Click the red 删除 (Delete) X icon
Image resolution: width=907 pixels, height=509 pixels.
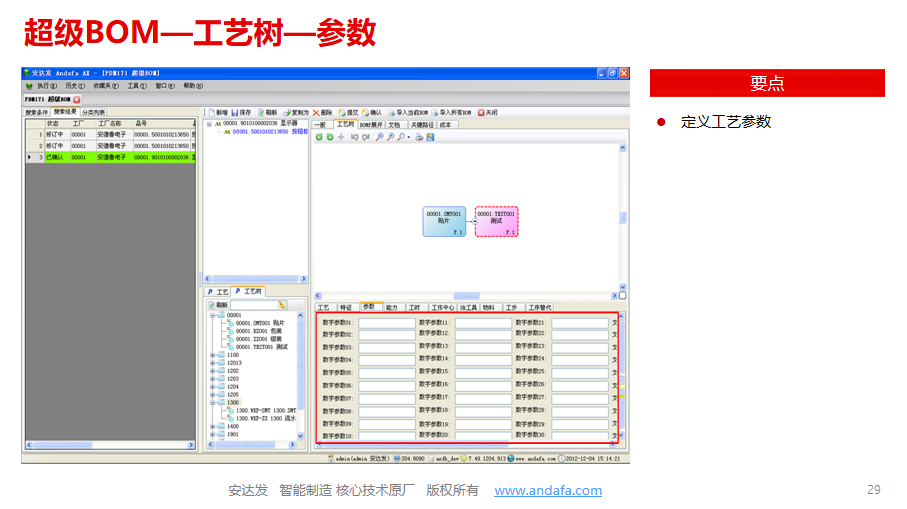316,113
